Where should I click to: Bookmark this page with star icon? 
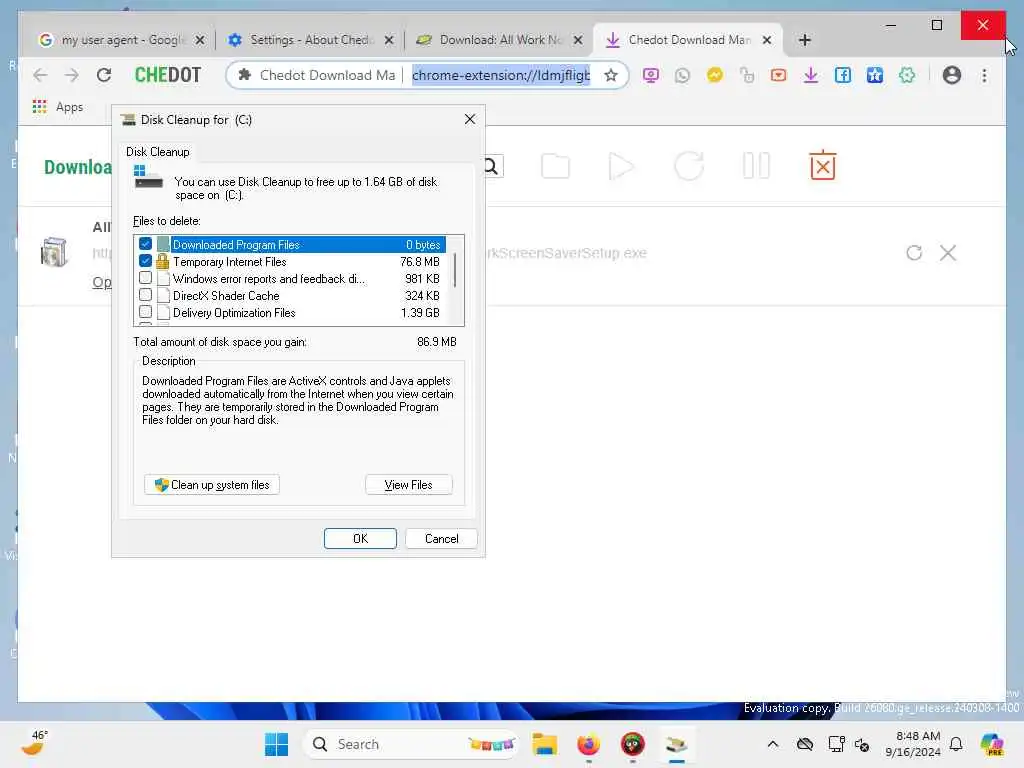coord(611,75)
